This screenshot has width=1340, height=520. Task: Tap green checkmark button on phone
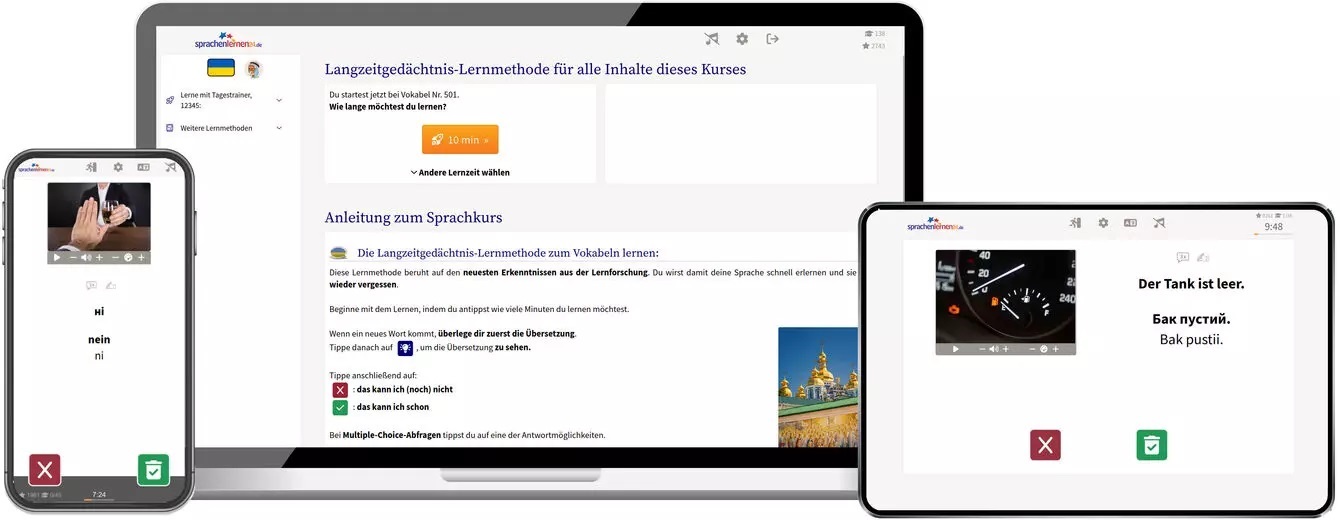(153, 470)
